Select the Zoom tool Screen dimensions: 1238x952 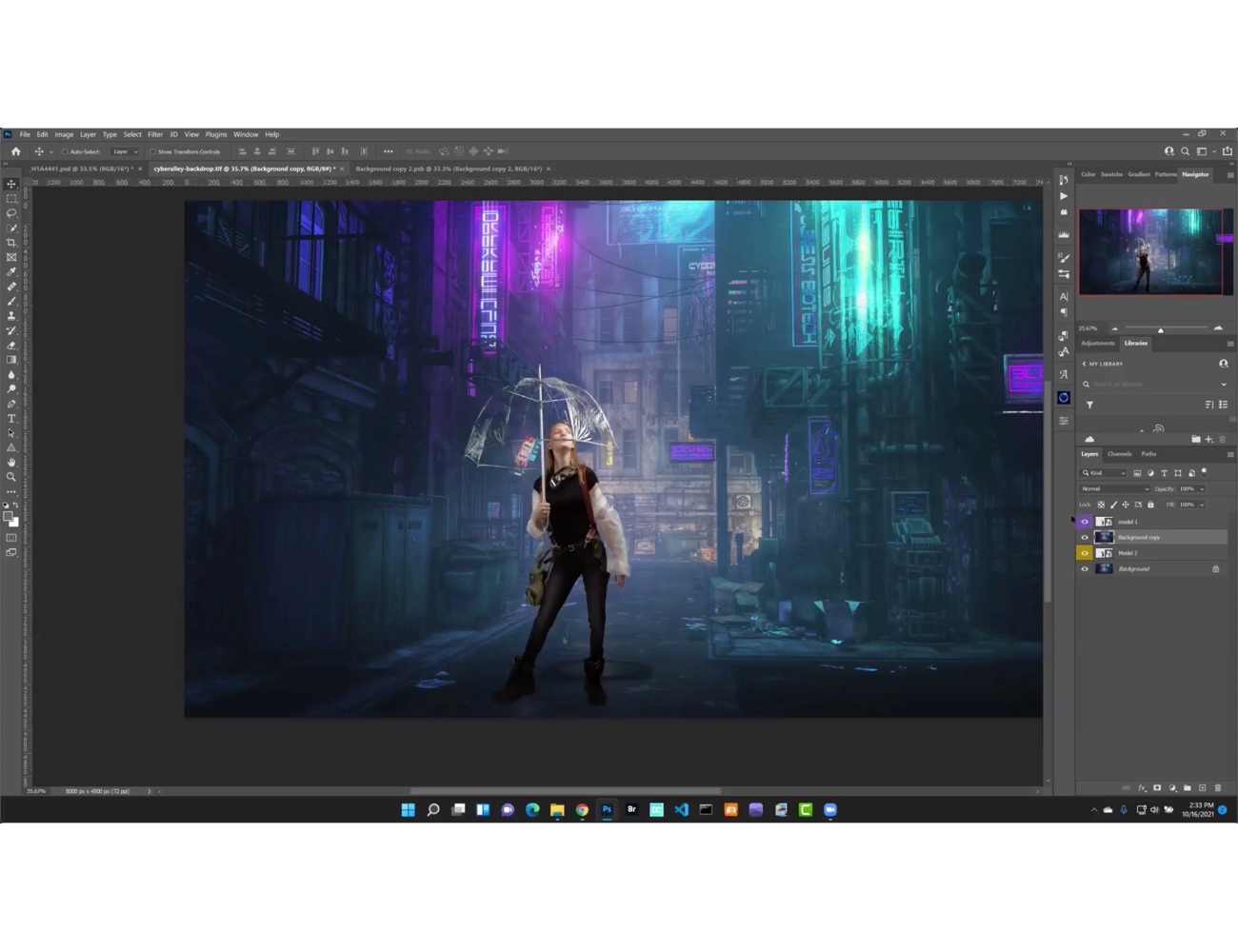click(11, 477)
